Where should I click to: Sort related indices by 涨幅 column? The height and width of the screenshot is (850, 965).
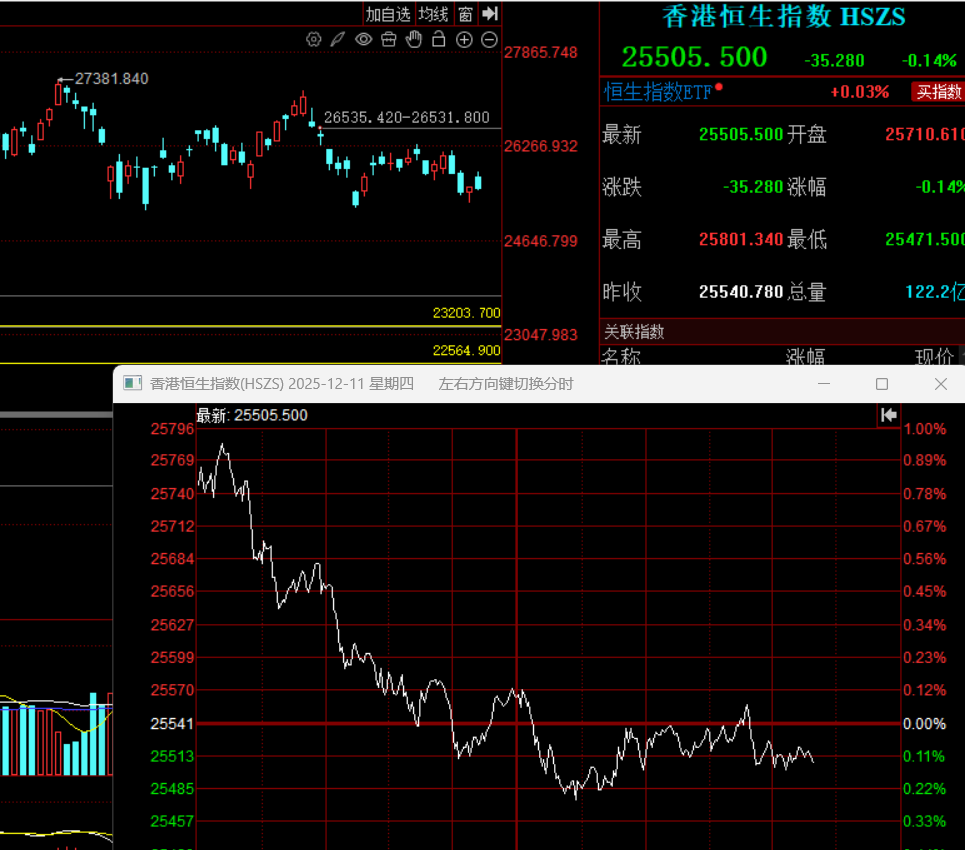pos(805,356)
